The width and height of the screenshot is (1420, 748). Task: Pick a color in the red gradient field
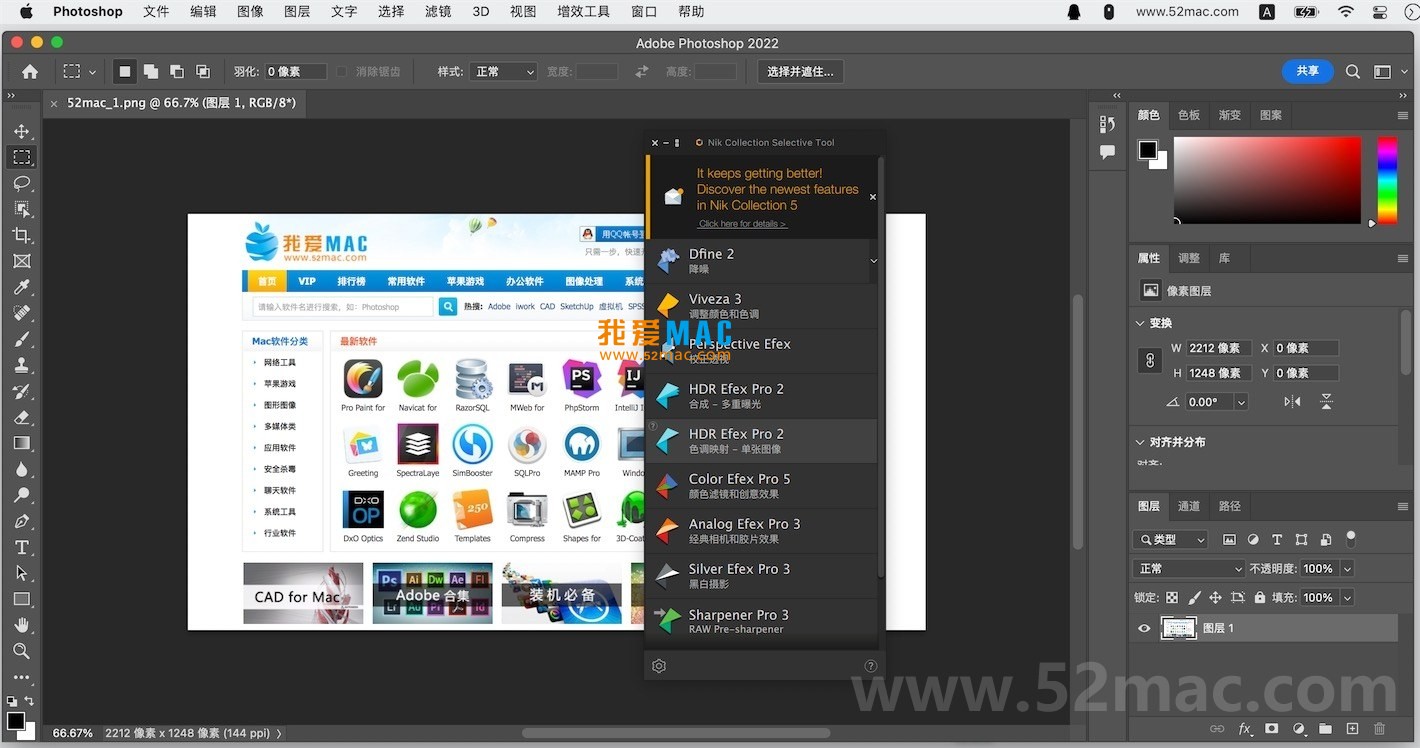[1267, 180]
